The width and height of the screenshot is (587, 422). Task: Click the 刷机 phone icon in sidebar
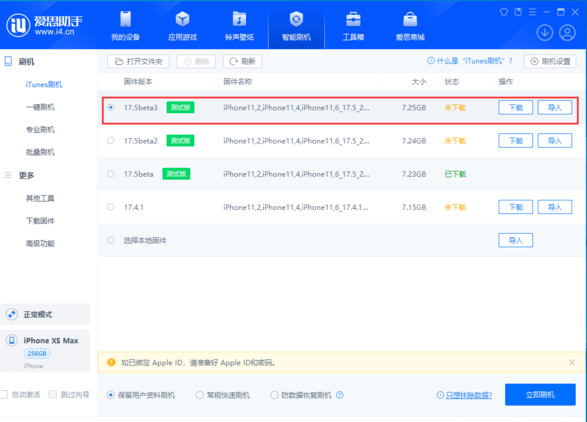(x=8, y=61)
